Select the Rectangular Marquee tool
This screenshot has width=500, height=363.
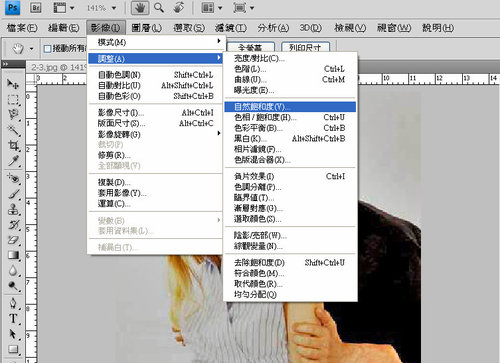click(x=13, y=99)
